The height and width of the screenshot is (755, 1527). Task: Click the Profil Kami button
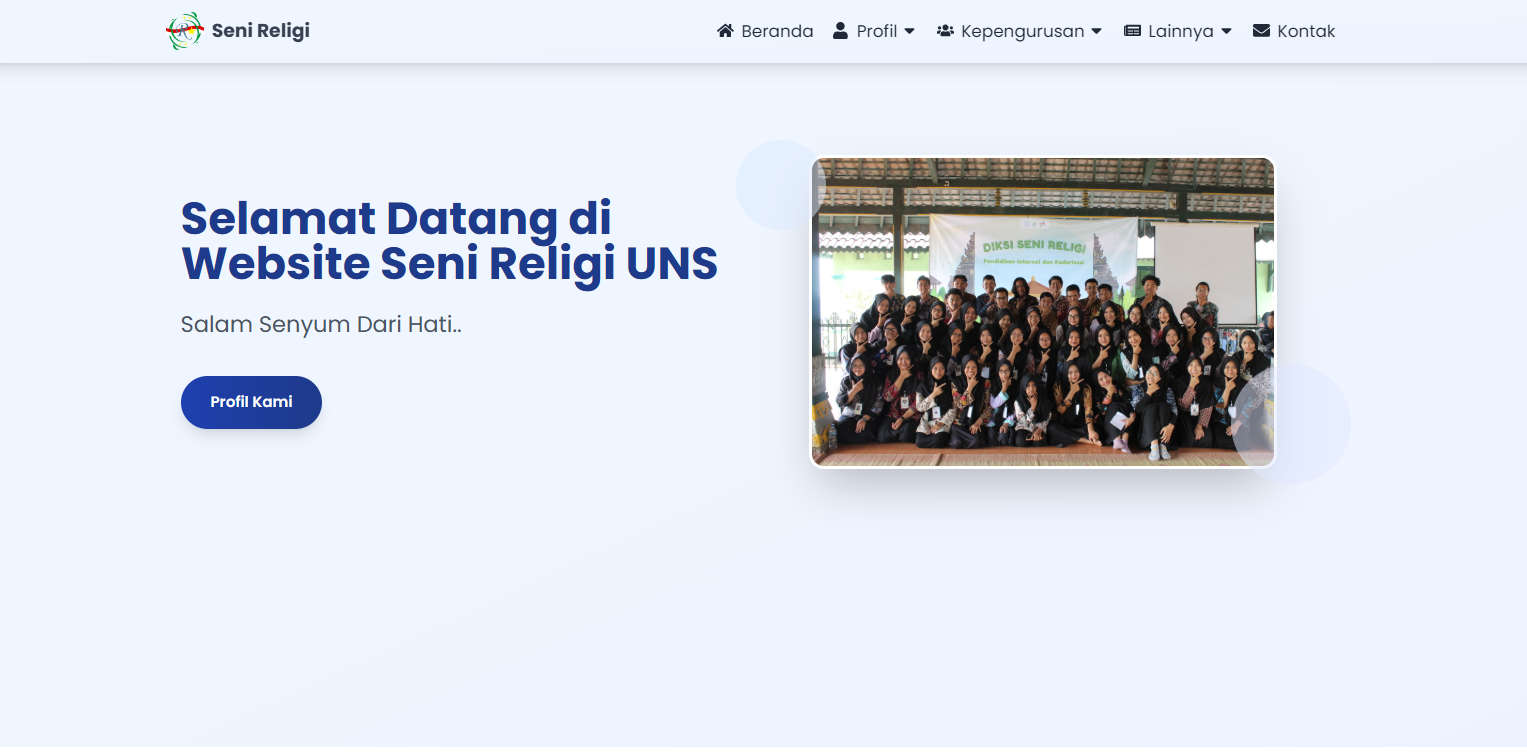(x=251, y=402)
